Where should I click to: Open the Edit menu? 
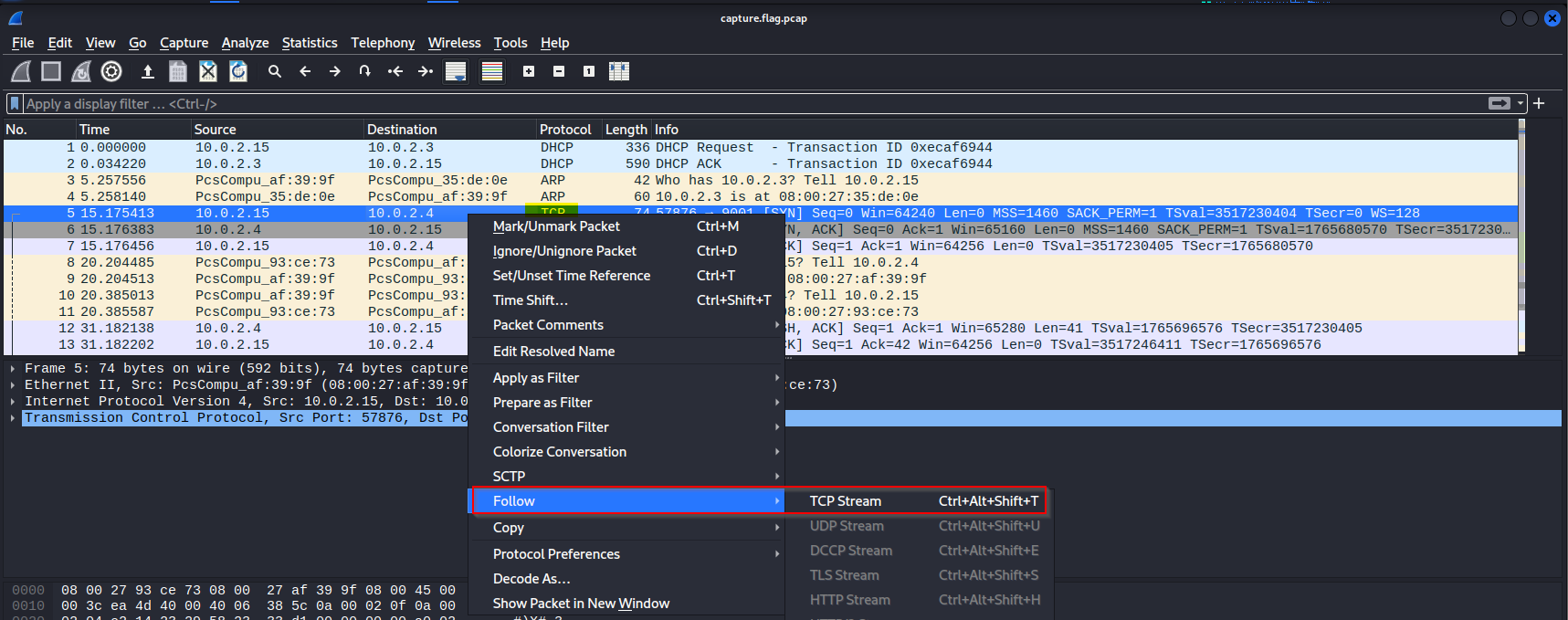click(x=60, y=43)
